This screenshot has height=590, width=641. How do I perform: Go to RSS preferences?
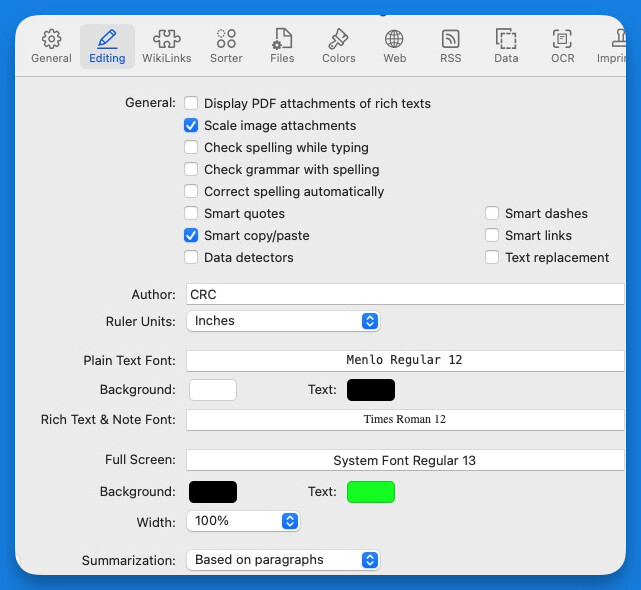pyautogui.click(x=450, y=46)
